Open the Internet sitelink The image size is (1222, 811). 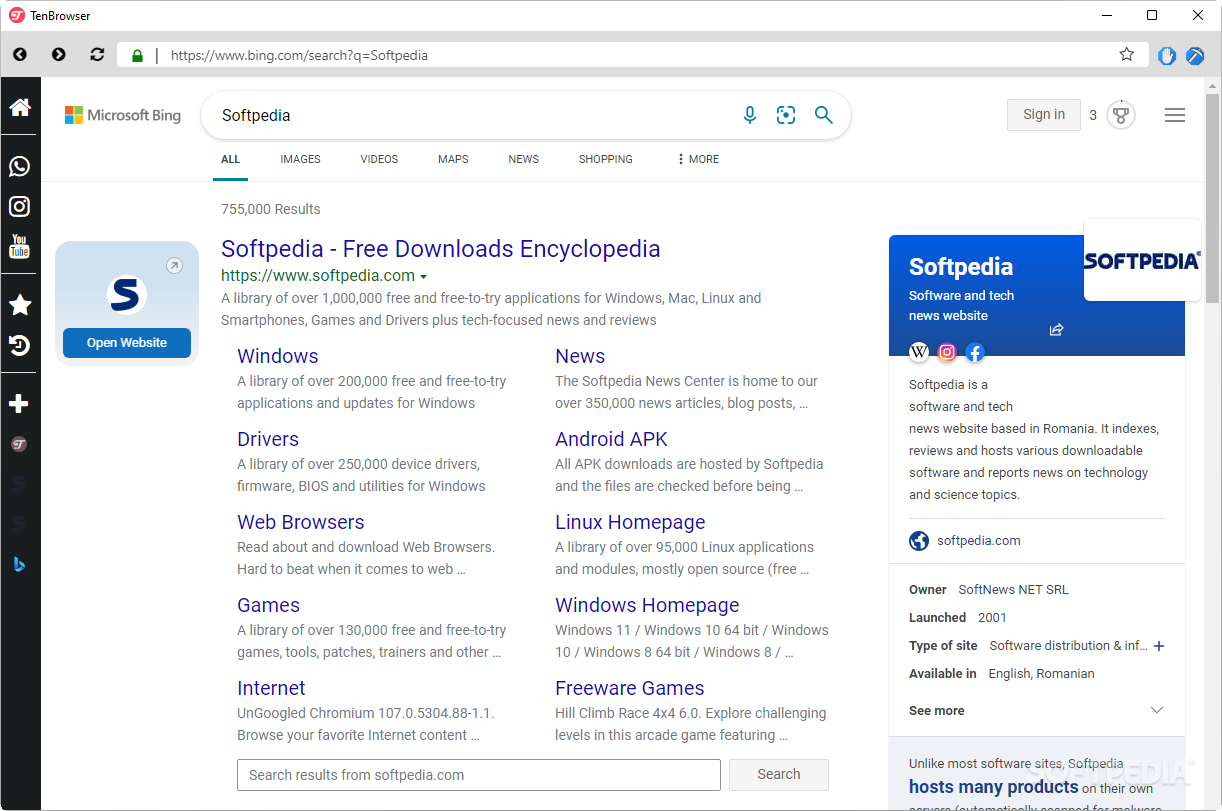point(271,688)
